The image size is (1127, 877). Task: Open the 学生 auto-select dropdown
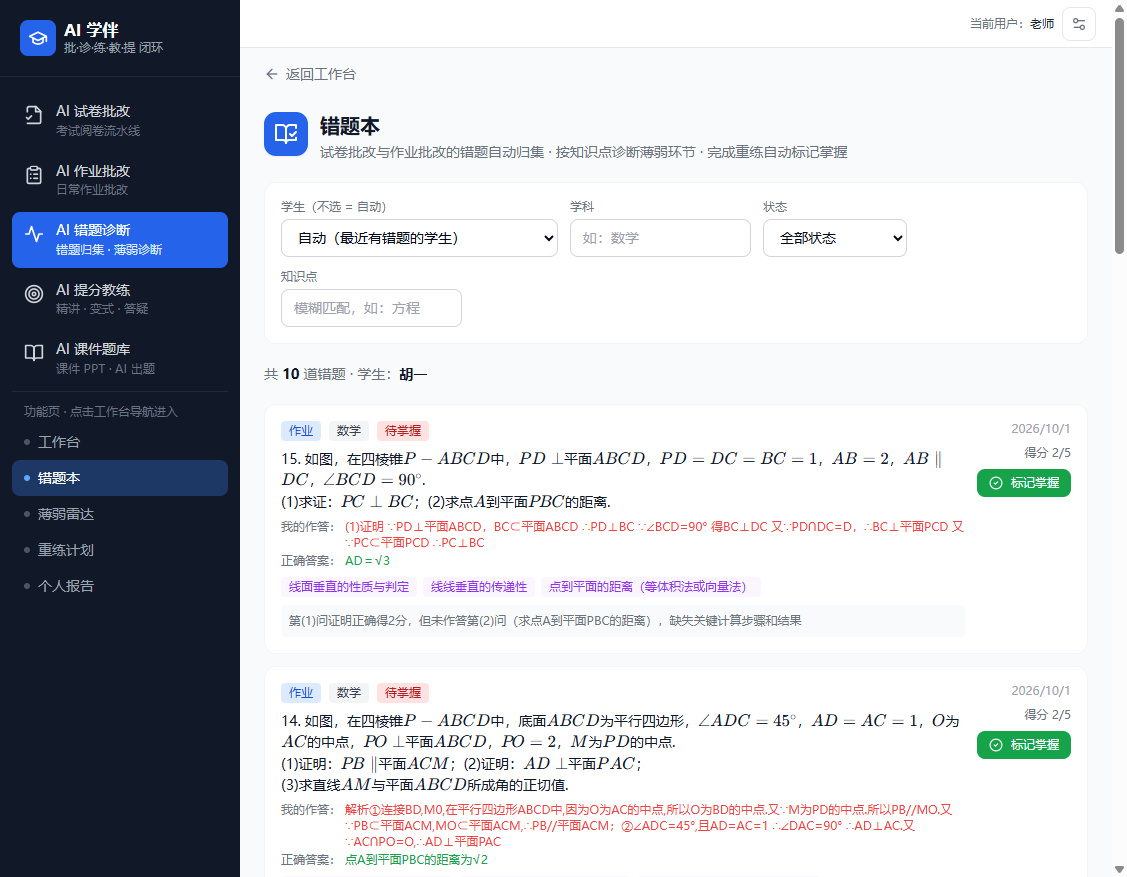[x=419, y=238]
